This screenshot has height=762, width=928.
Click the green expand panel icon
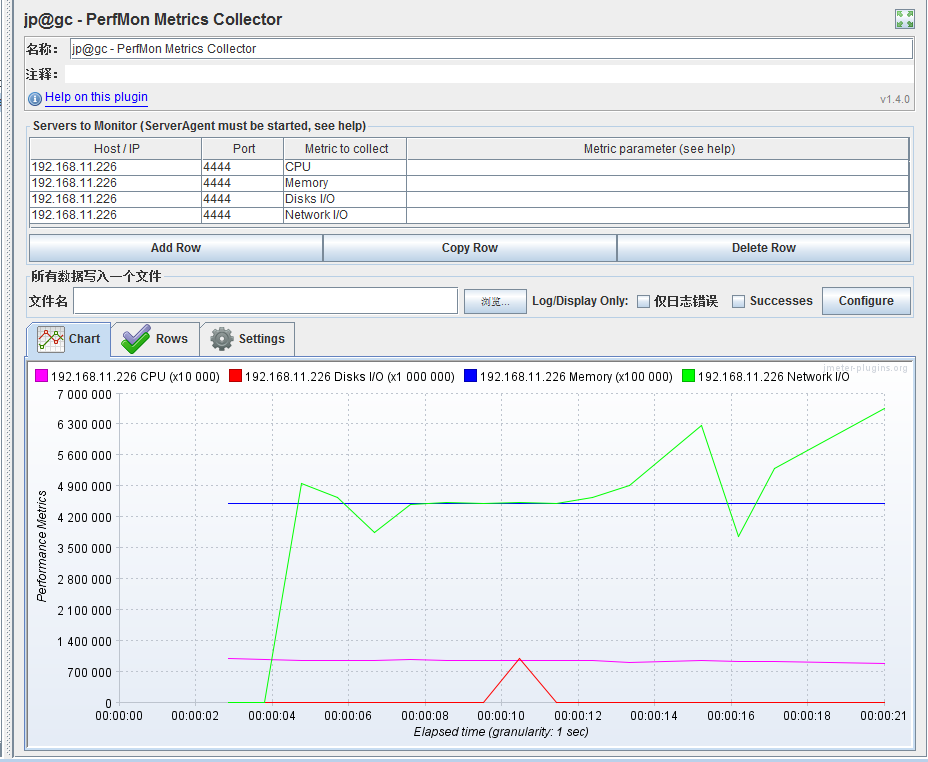pyautogui.click(x=904, y=18)
